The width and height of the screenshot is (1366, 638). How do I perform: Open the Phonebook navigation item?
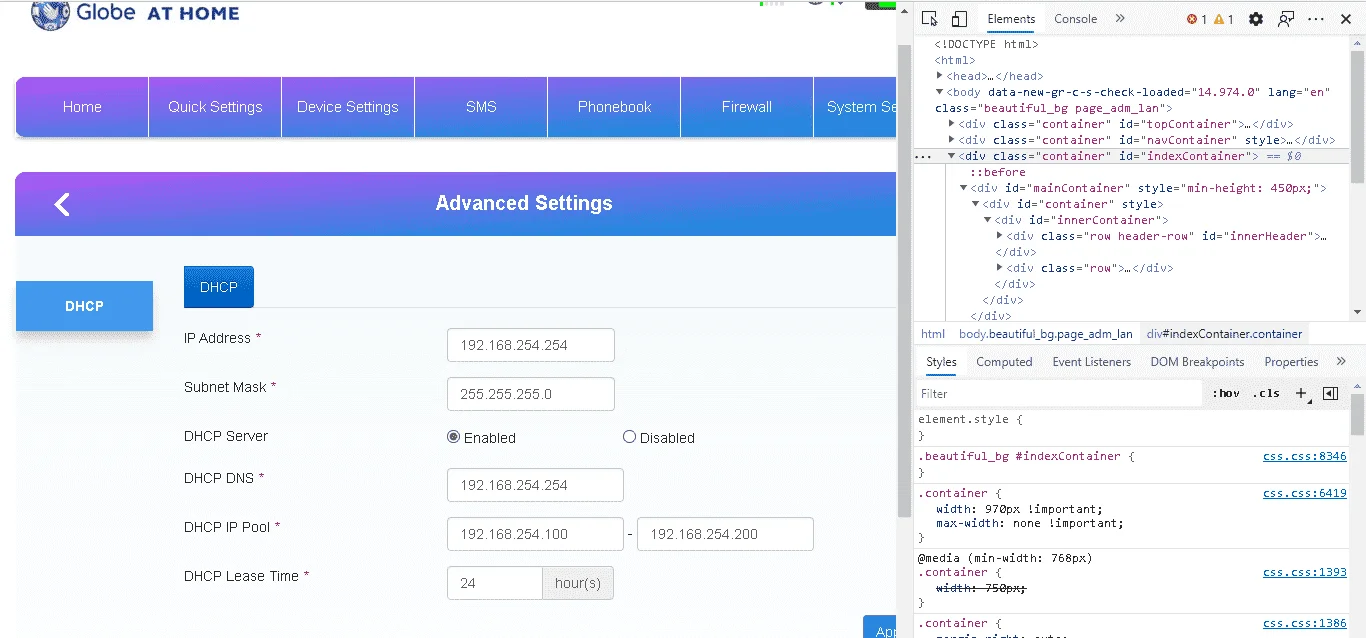click(x=614, y=107)
